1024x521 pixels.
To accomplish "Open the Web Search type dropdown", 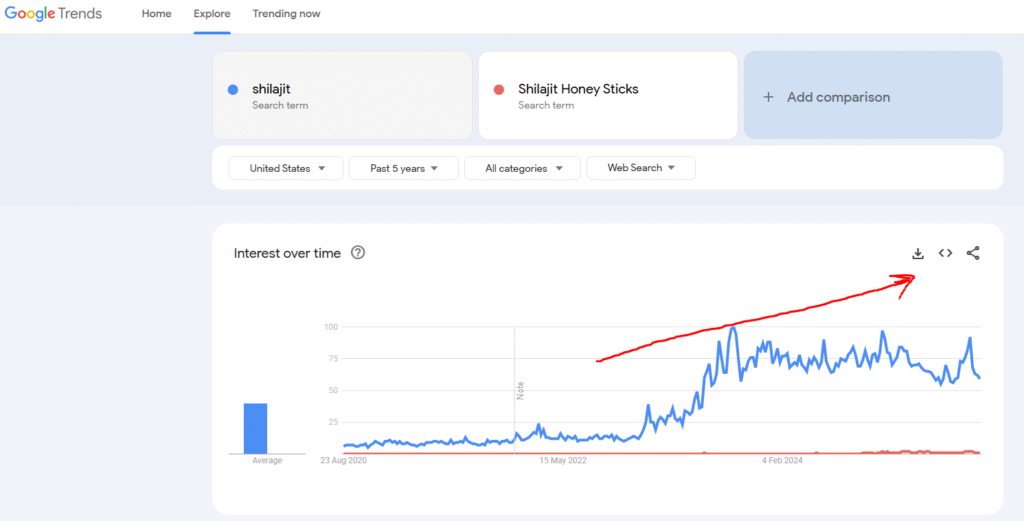I will pyautogui.click(x=641, y=168).
